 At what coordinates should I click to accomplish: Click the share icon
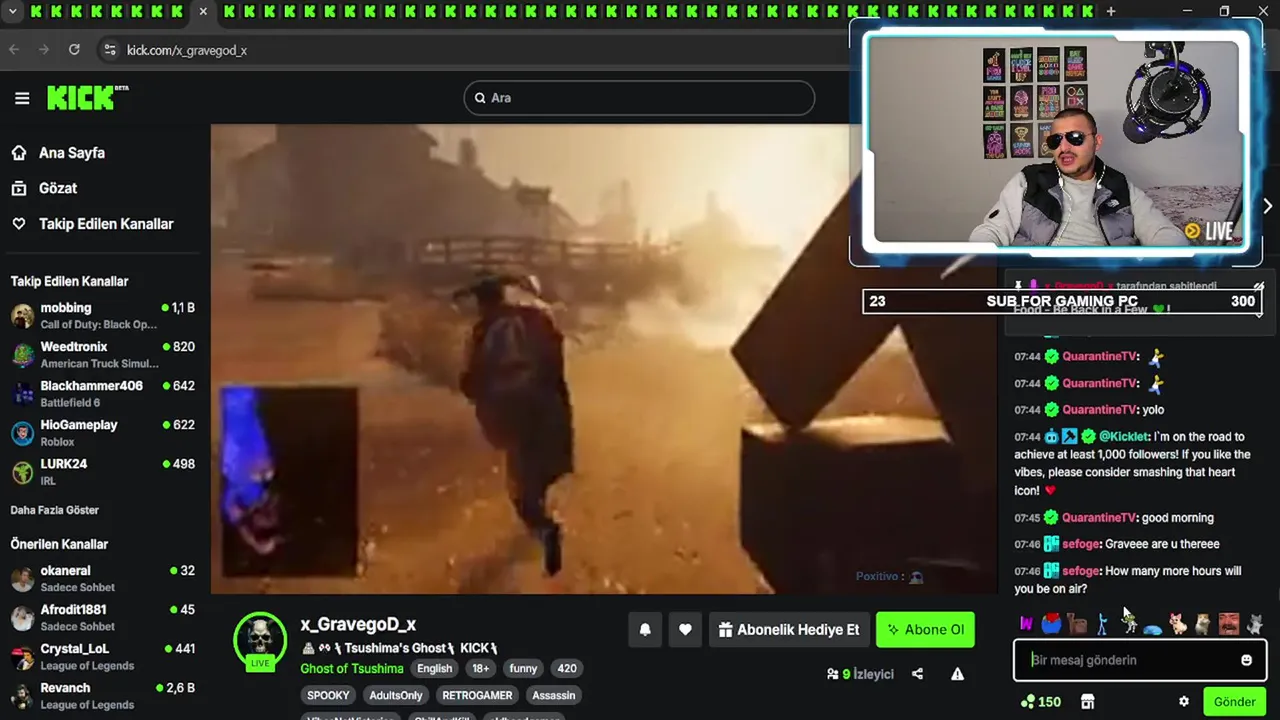917,674
